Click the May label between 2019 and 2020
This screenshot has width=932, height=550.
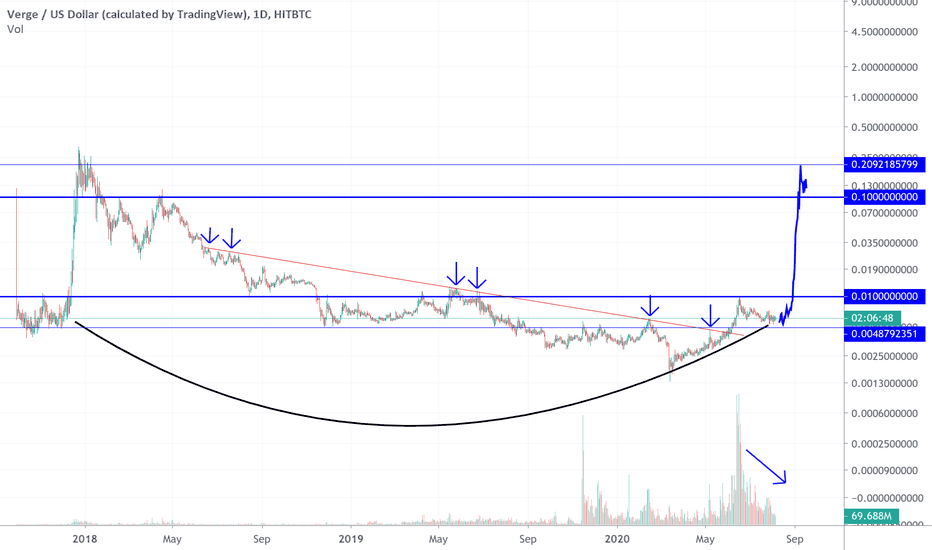(x=438, y=539)
